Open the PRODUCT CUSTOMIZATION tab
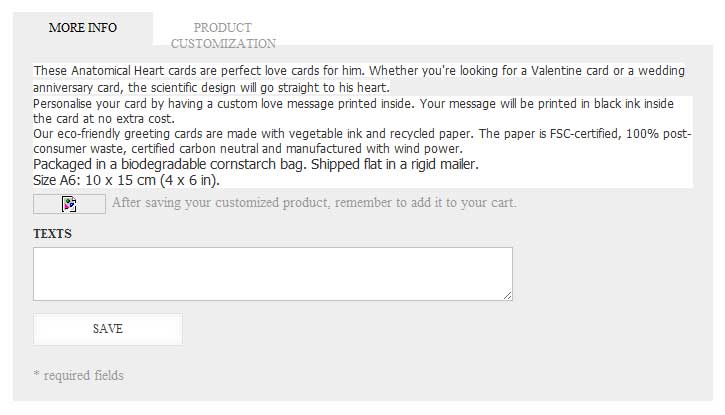725x415 pixels. point(223,36)
